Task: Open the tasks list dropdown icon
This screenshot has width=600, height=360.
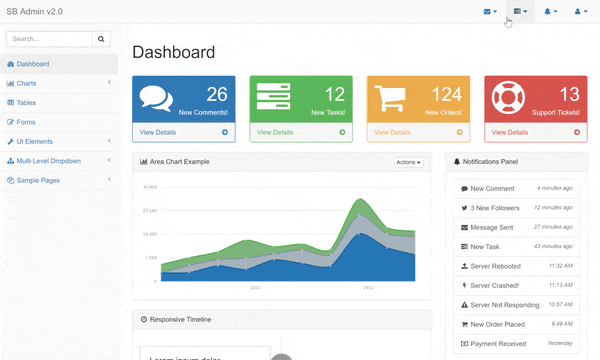Action: click(x=520, y=11)
